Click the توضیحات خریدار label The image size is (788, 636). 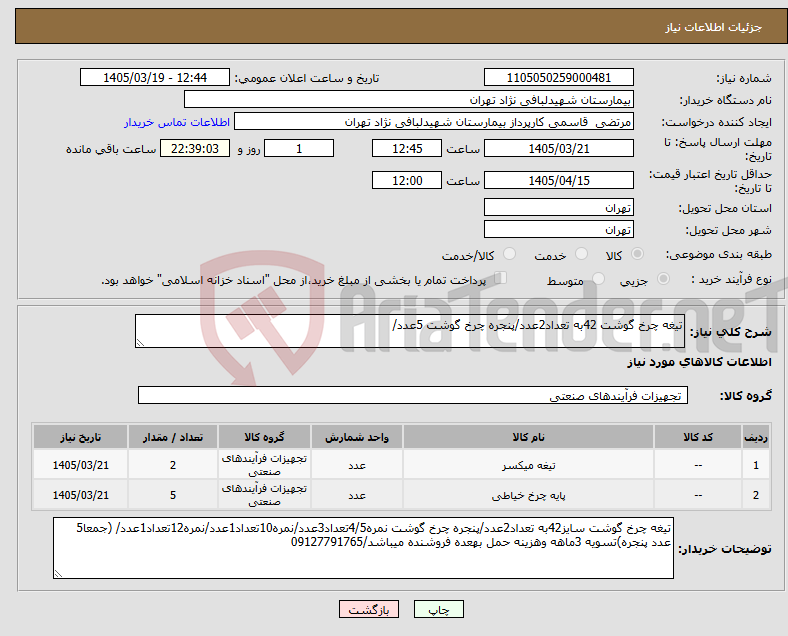coord(725,549)
